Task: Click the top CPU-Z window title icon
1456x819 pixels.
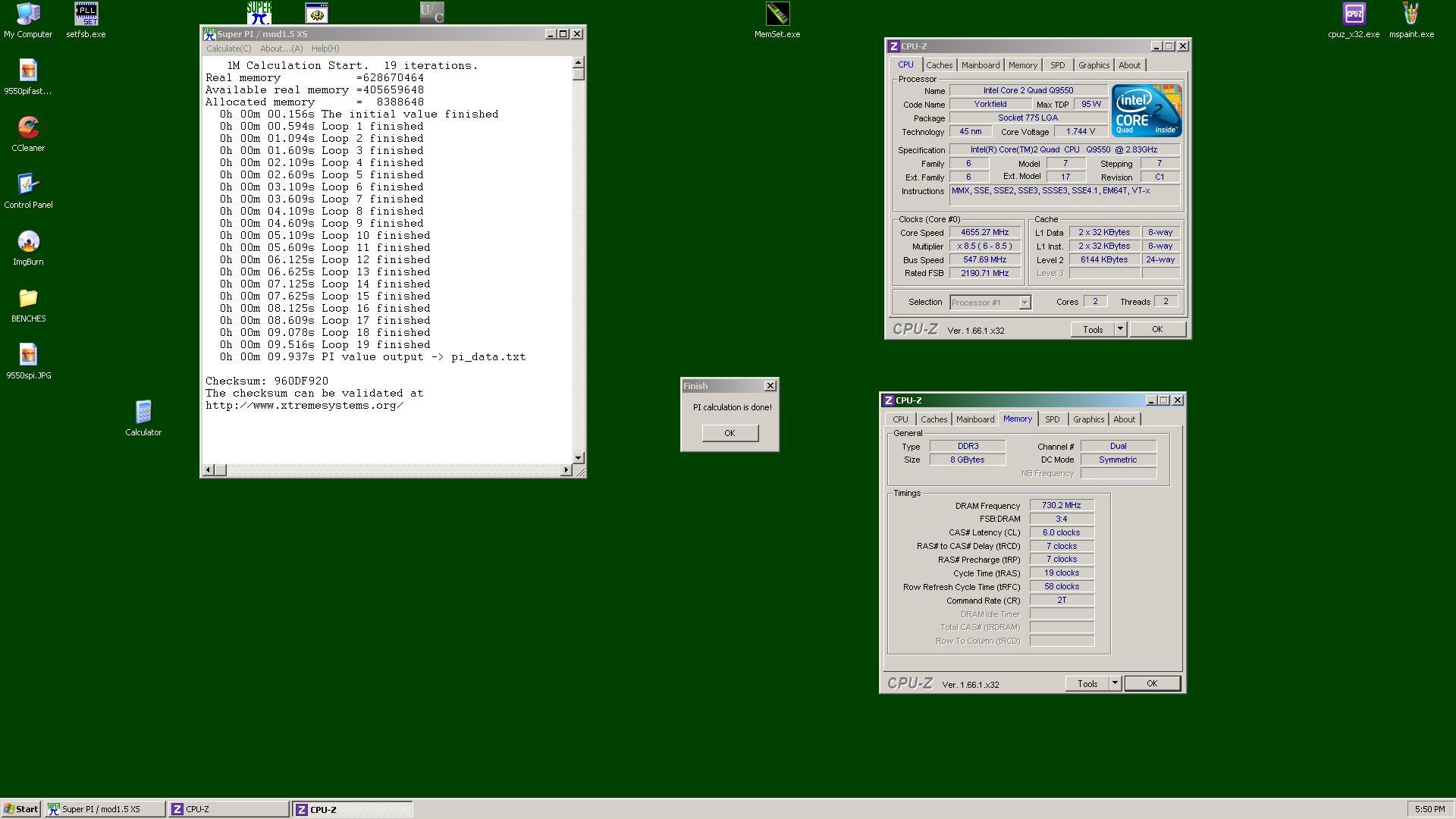Action: tap(894, 46)
